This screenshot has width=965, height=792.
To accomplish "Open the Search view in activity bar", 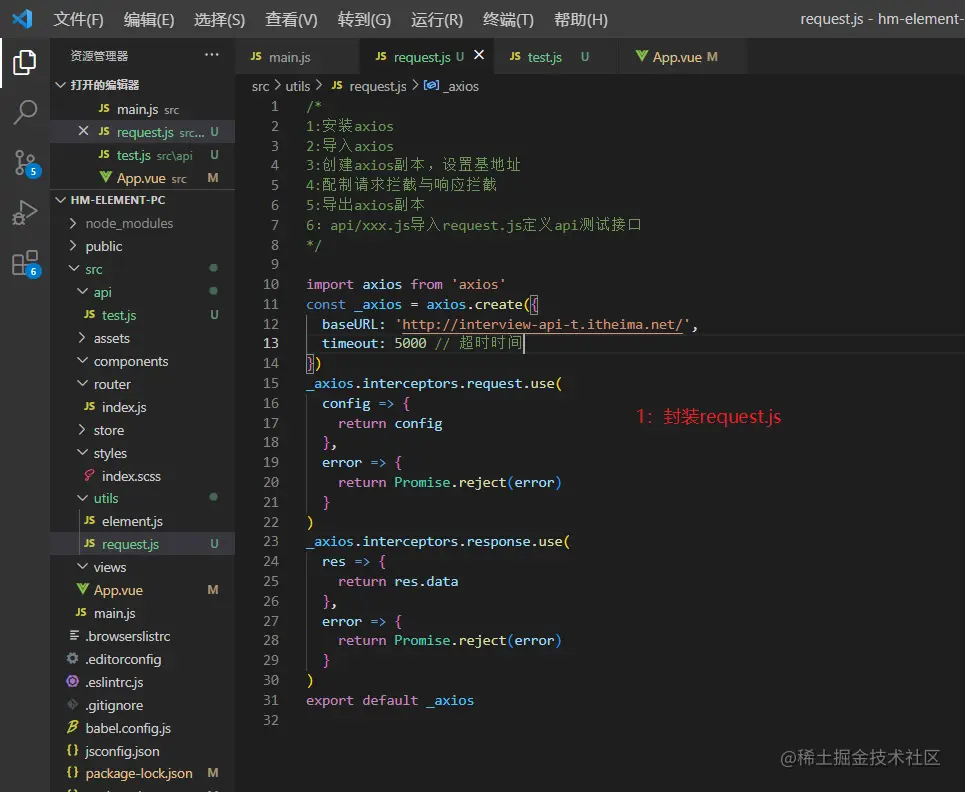I will pyautogui.click(x=25, y=112).
